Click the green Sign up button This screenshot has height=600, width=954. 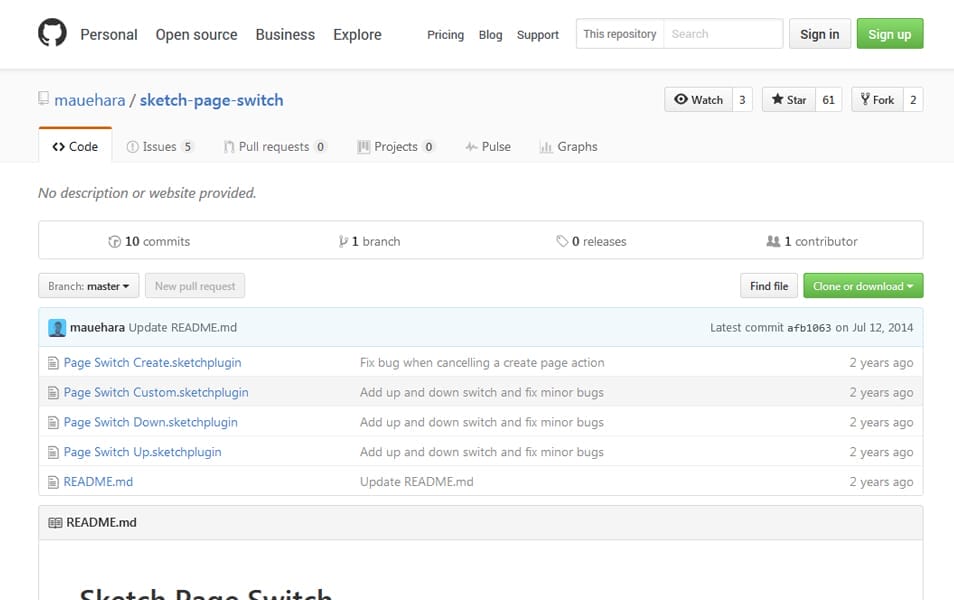point(889,34)
